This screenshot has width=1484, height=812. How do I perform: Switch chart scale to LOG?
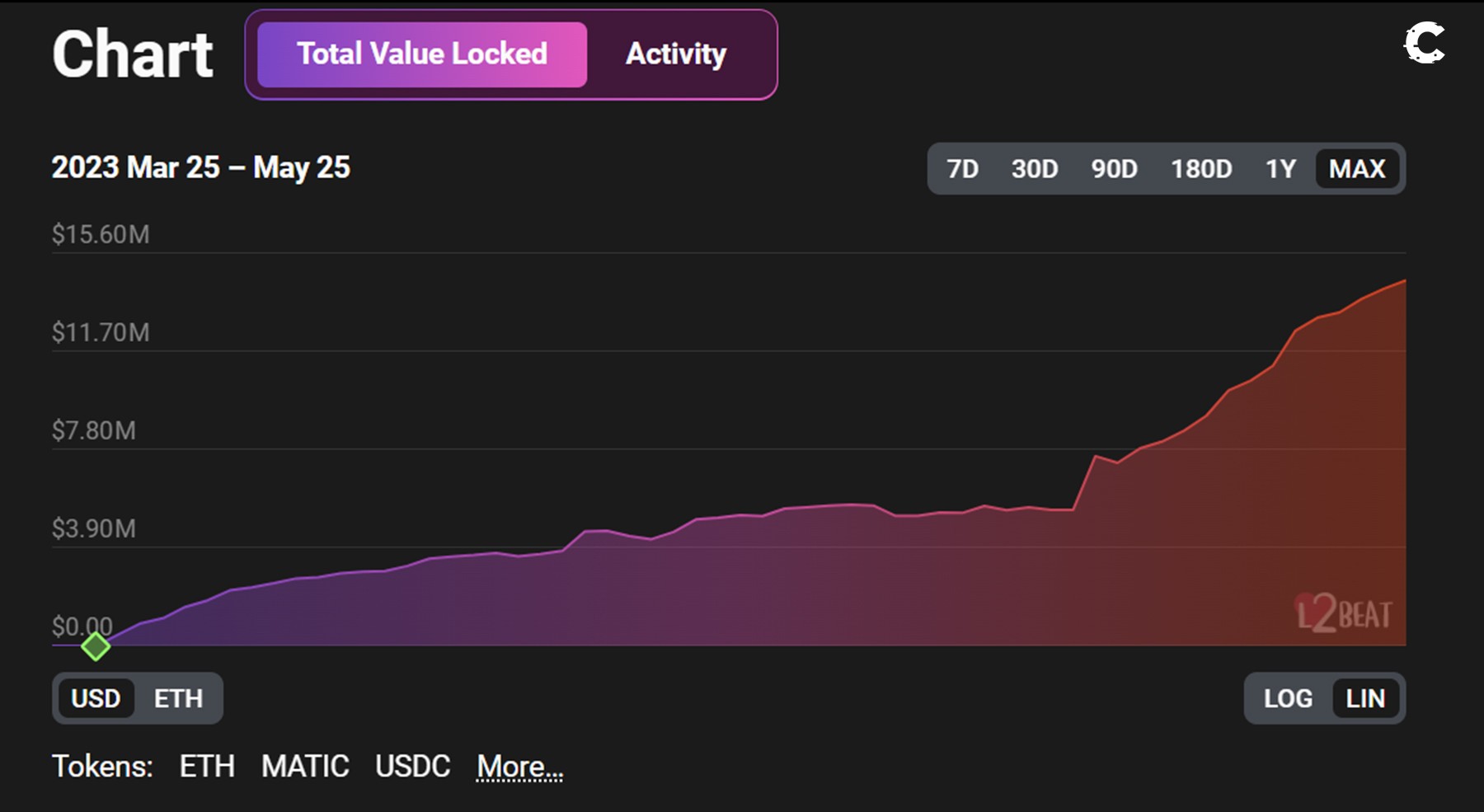1288,698
